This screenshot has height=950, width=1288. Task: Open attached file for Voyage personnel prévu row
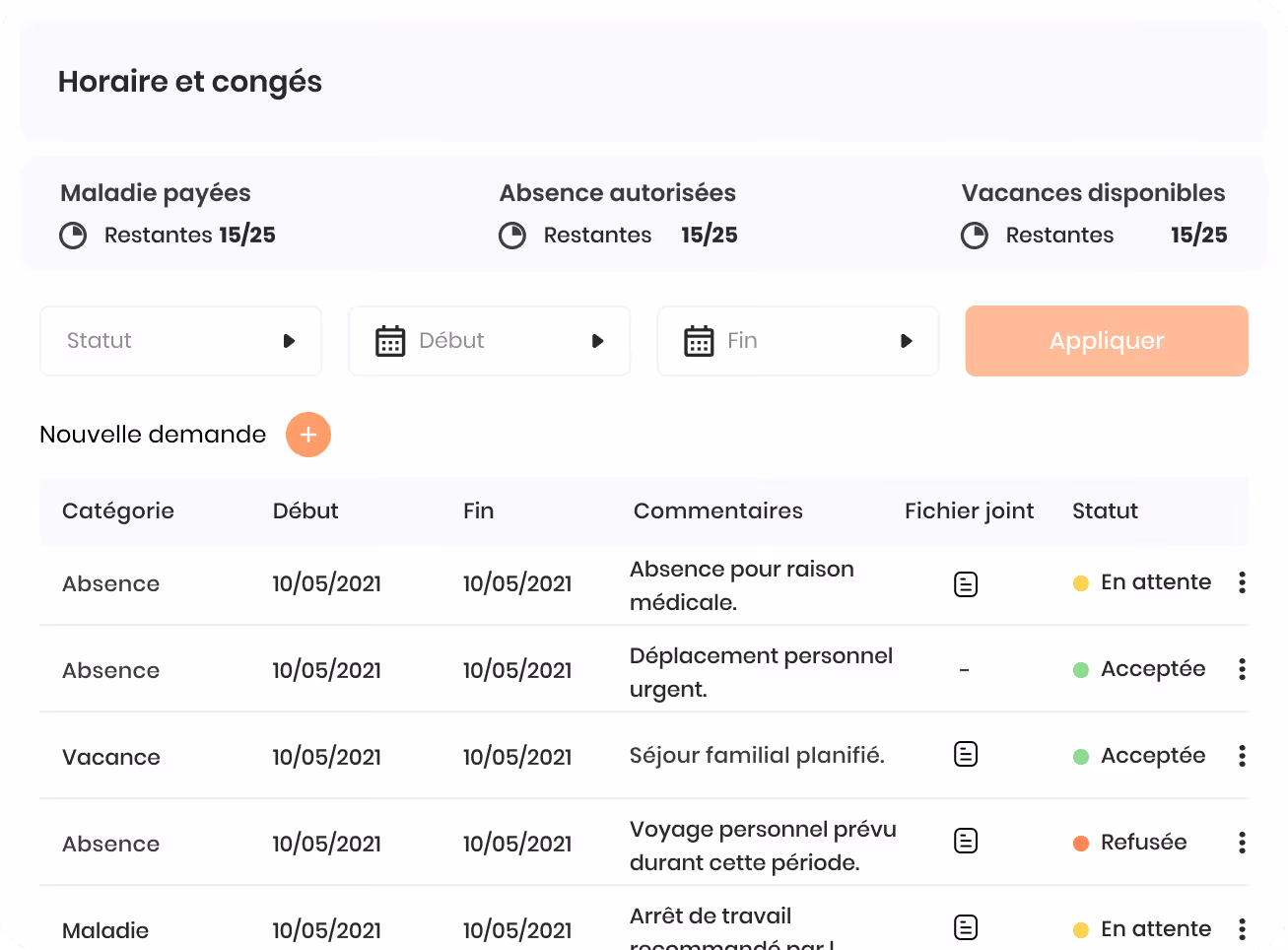966,841
